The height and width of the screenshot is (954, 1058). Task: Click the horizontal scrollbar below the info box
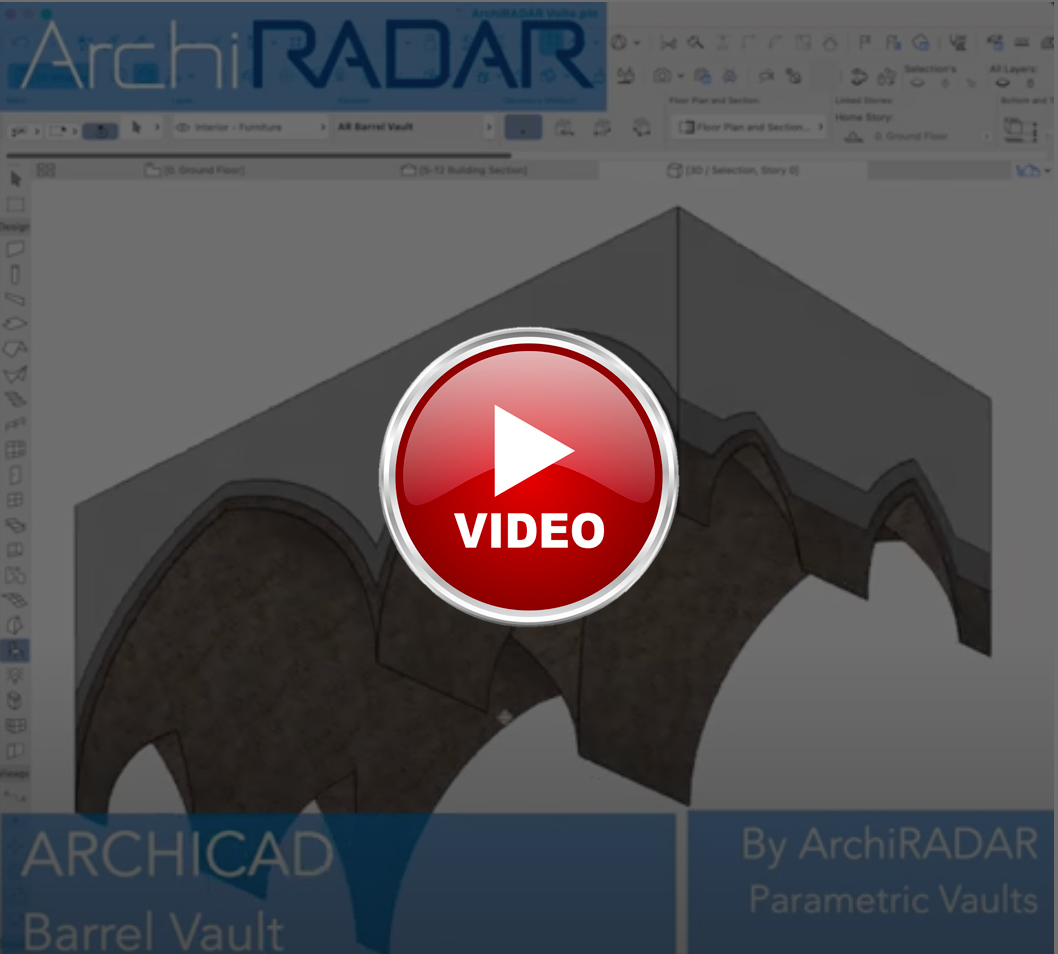point(260,155)
